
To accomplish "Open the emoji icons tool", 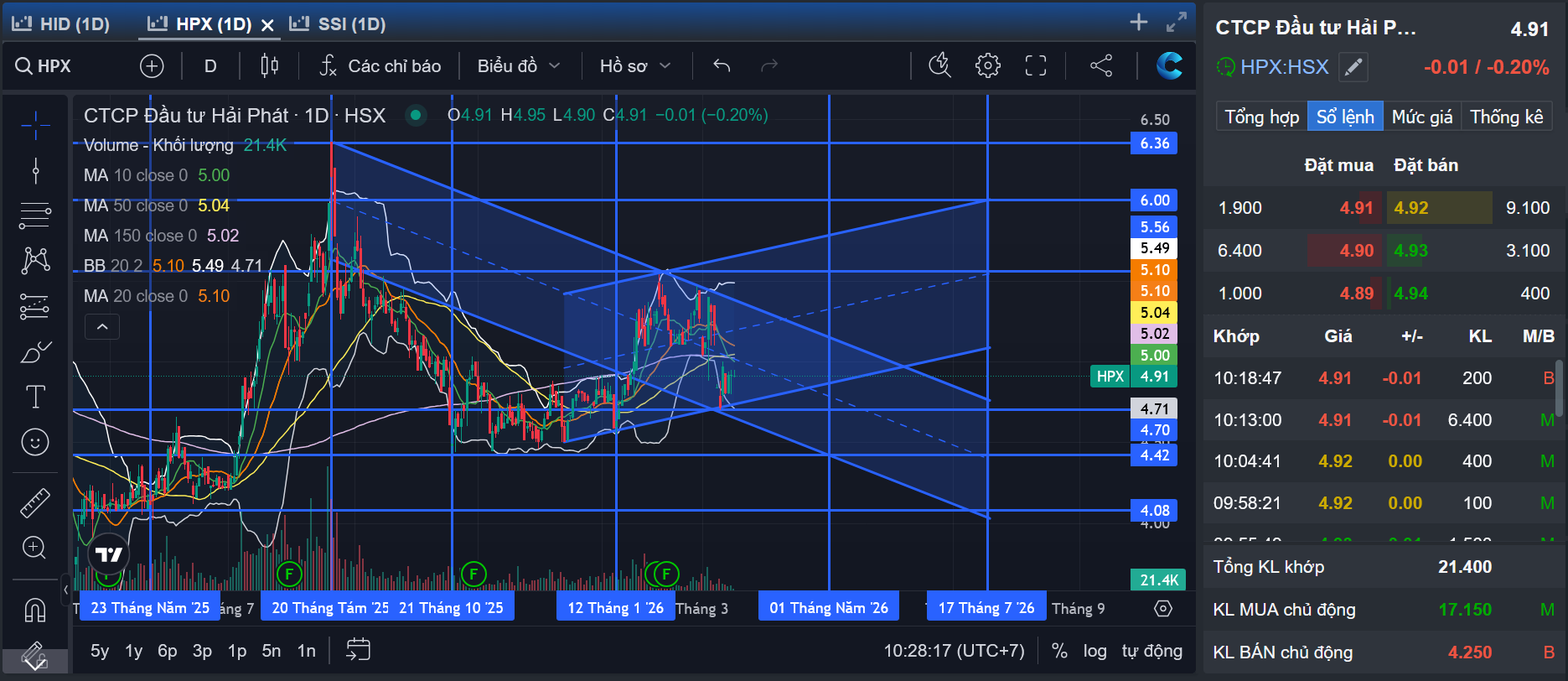I will (x=35, y=442).
